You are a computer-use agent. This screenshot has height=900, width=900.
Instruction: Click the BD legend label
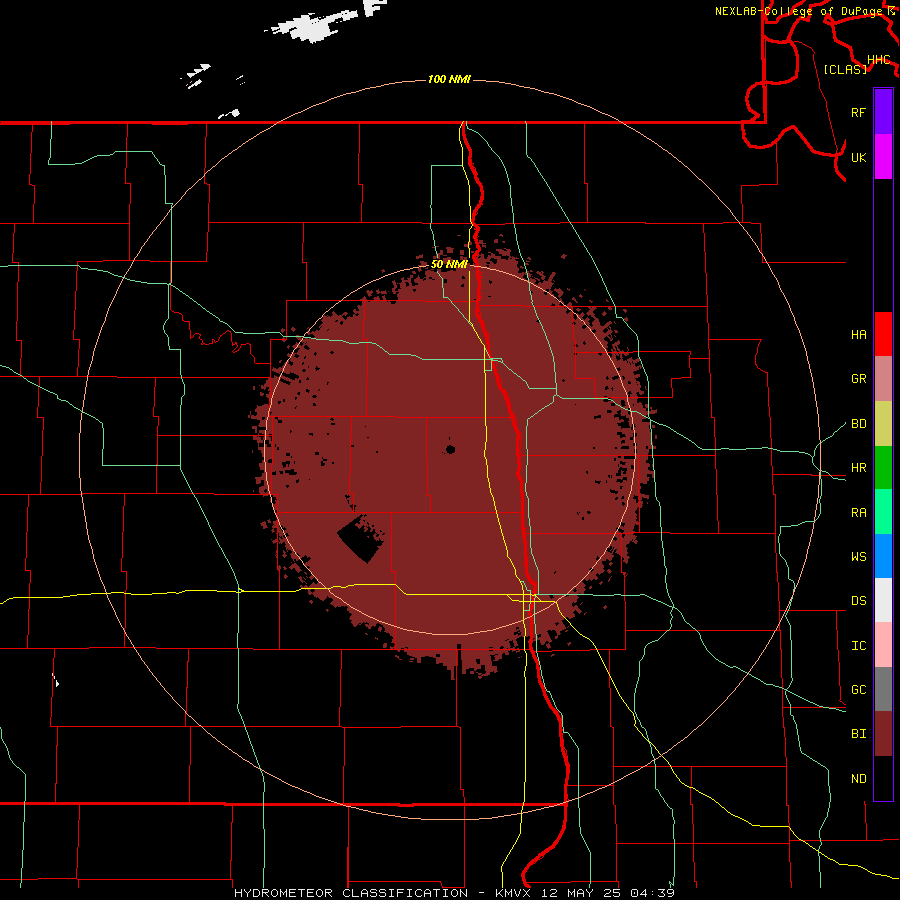point(859,424)
